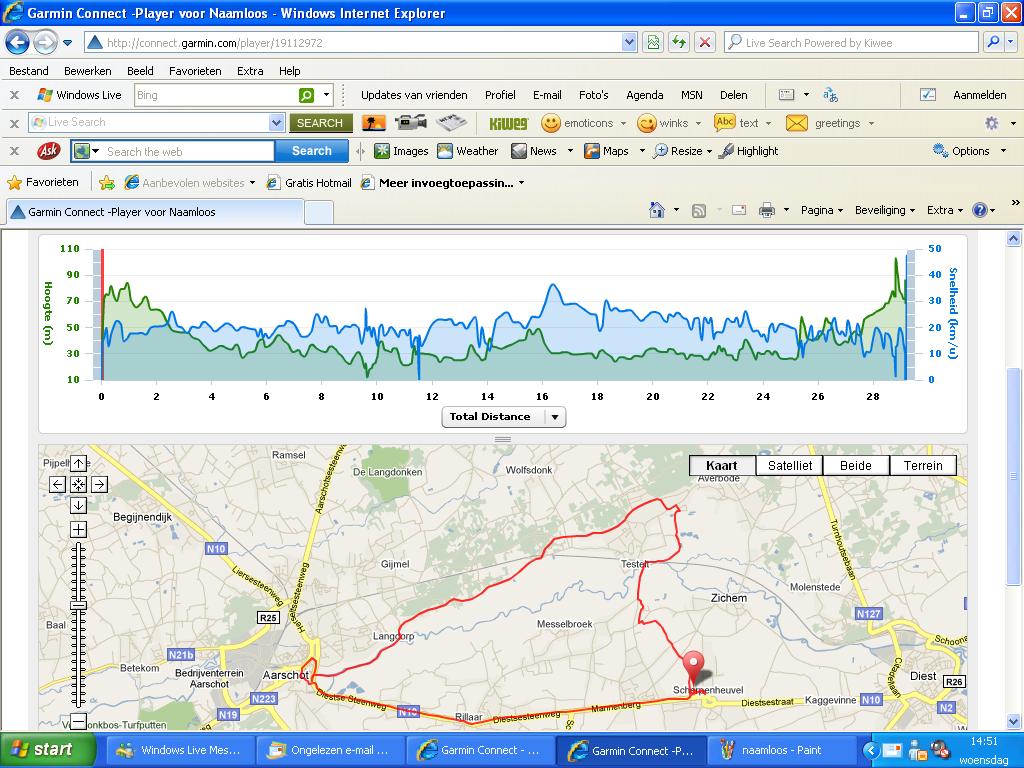Image resolution: width=1024 pixels, height=768 pixels.
Task: Open the Kiwee winks smiley
Action: pyautogui.click(x=647, y=123)
